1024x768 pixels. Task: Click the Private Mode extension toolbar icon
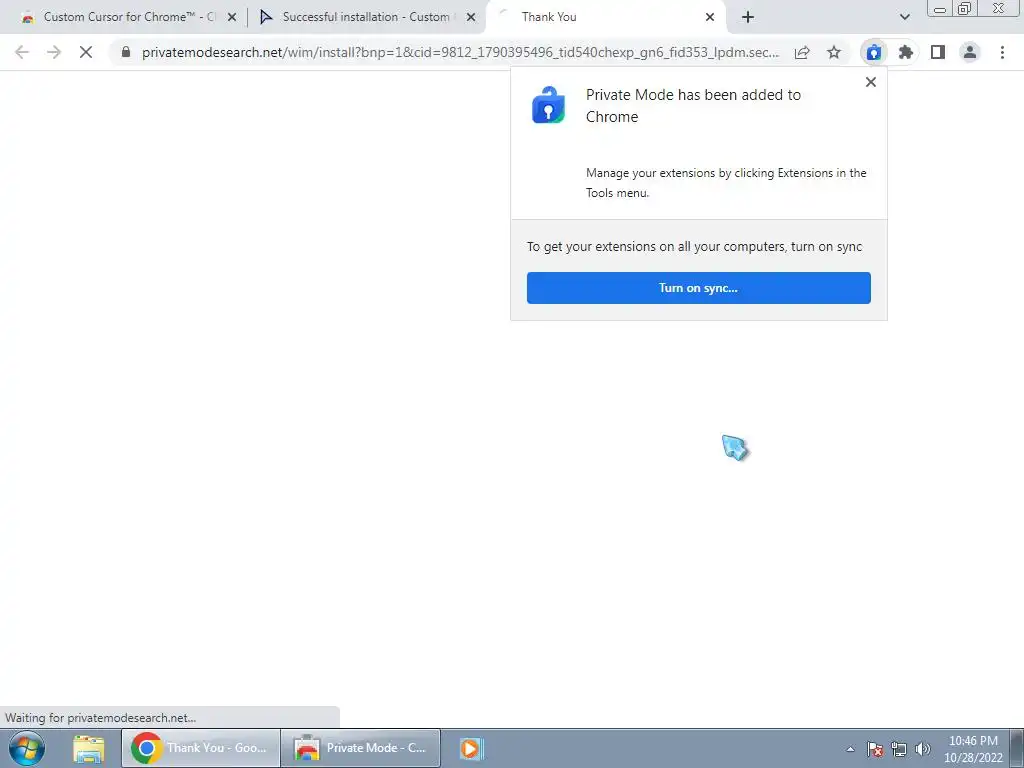pyautogui.click(x=874, y=52)
